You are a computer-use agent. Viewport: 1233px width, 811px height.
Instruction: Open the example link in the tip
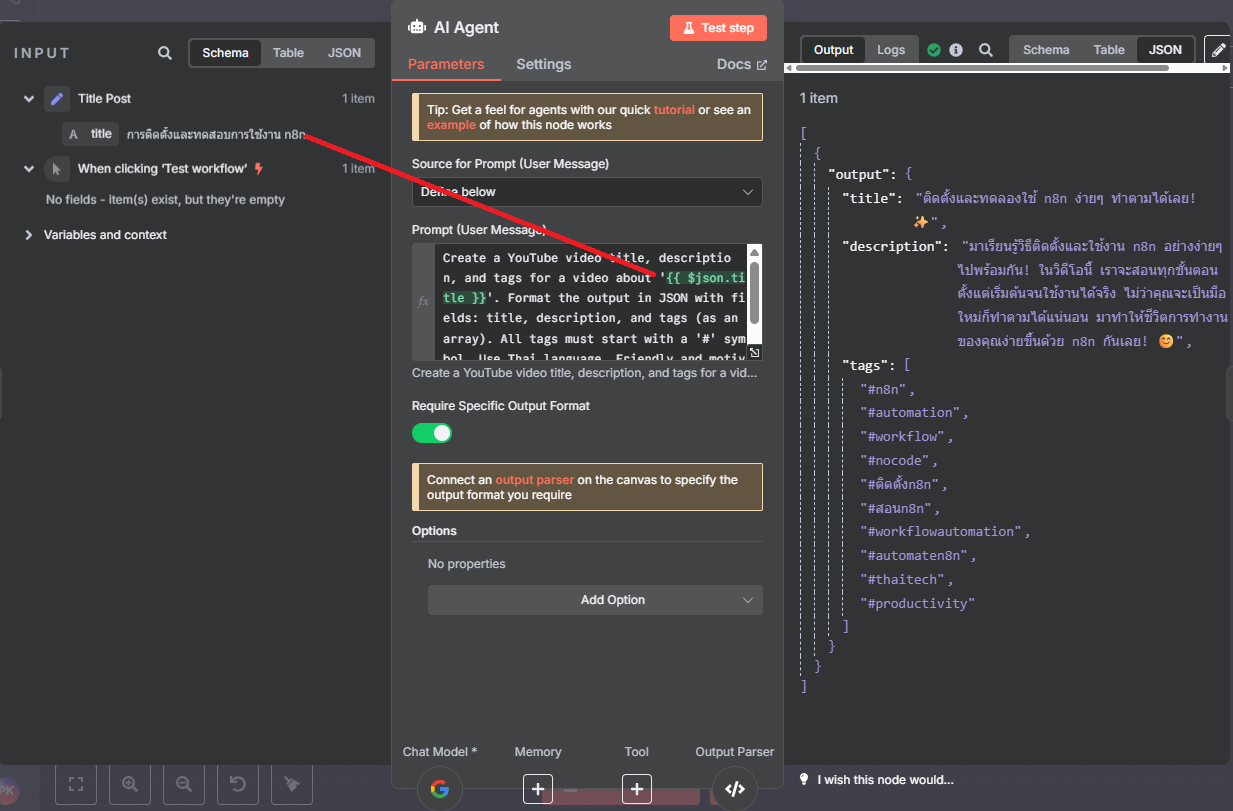[x=452, y=125]
